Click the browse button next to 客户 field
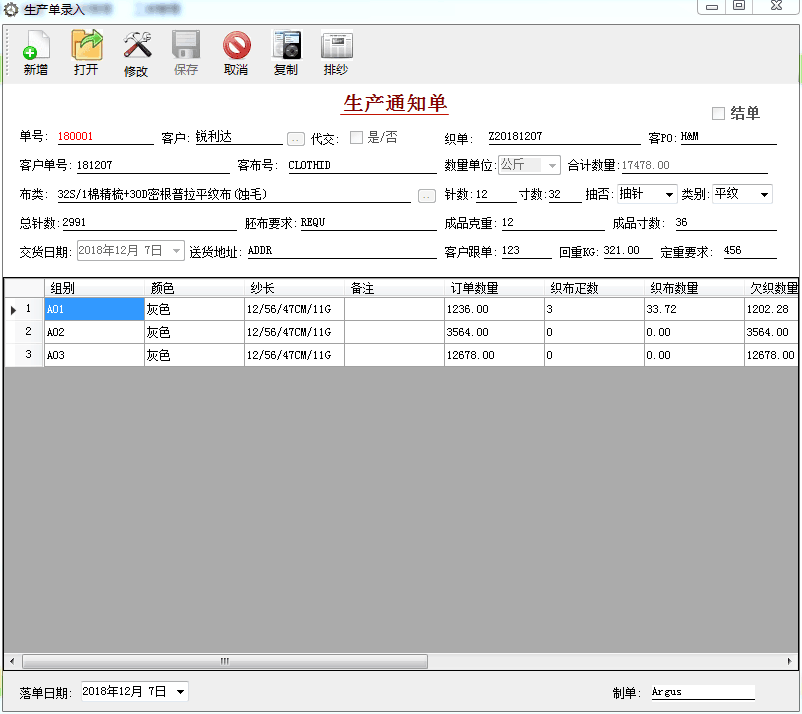This screenshot has width=802, height=714. click(296, 139)
